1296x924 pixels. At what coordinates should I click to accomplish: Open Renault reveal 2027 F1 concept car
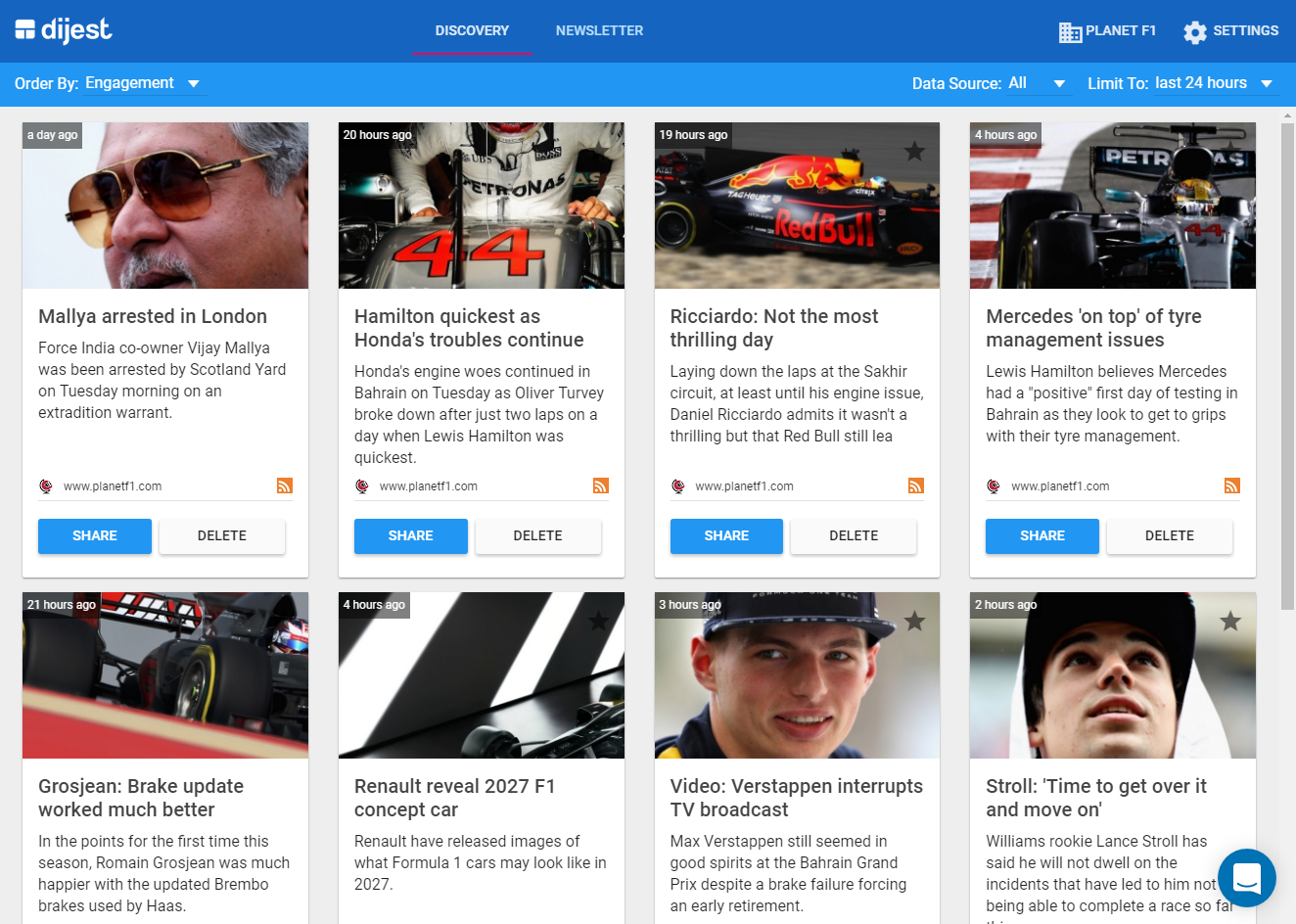pyautogui.click(x=455, y=798)
